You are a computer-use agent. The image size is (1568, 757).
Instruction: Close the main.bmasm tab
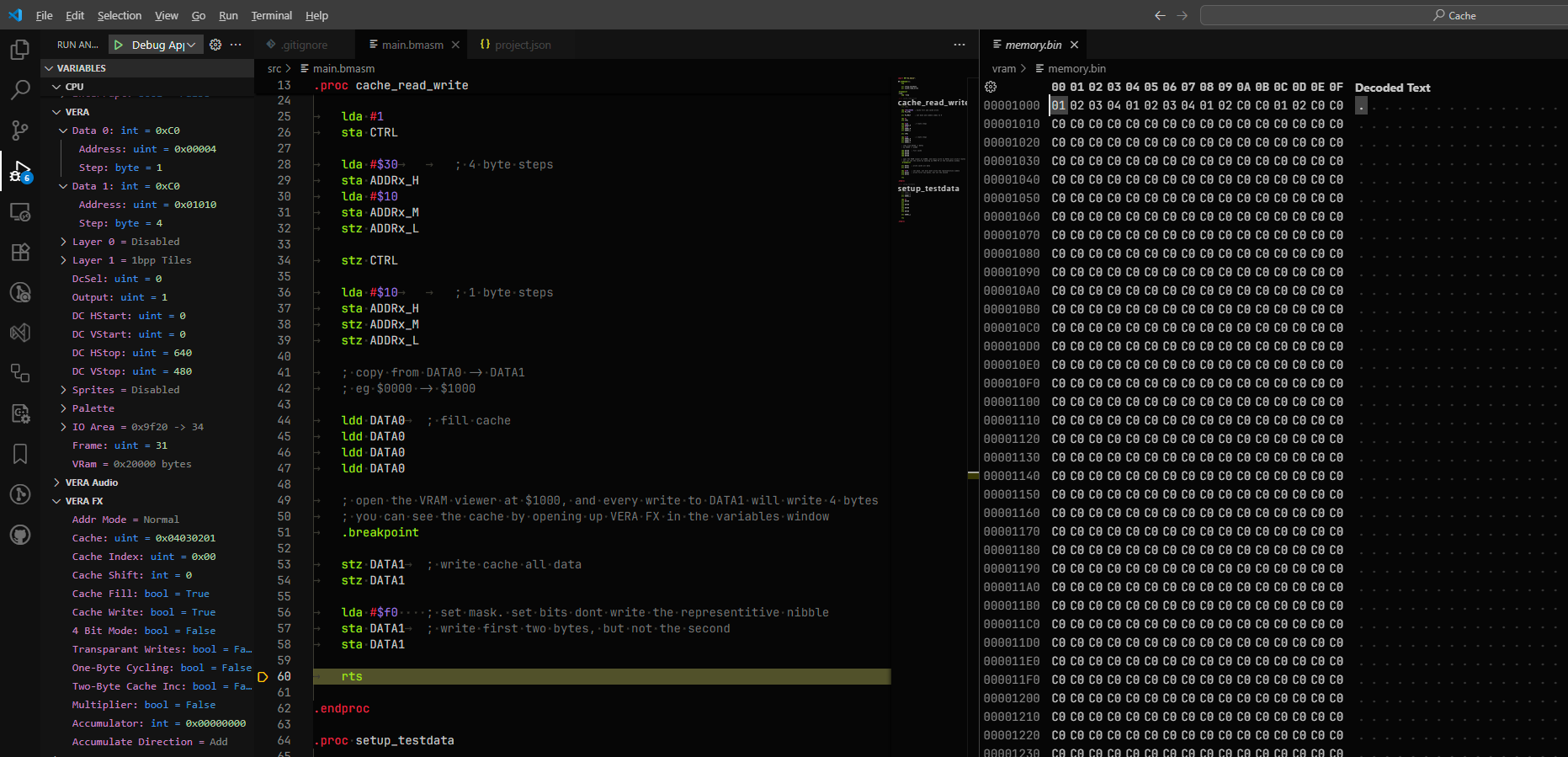coord(455,45)
